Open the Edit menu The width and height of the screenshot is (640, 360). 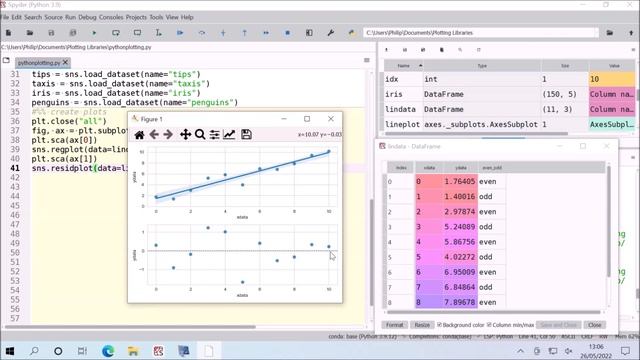[16, 17]
